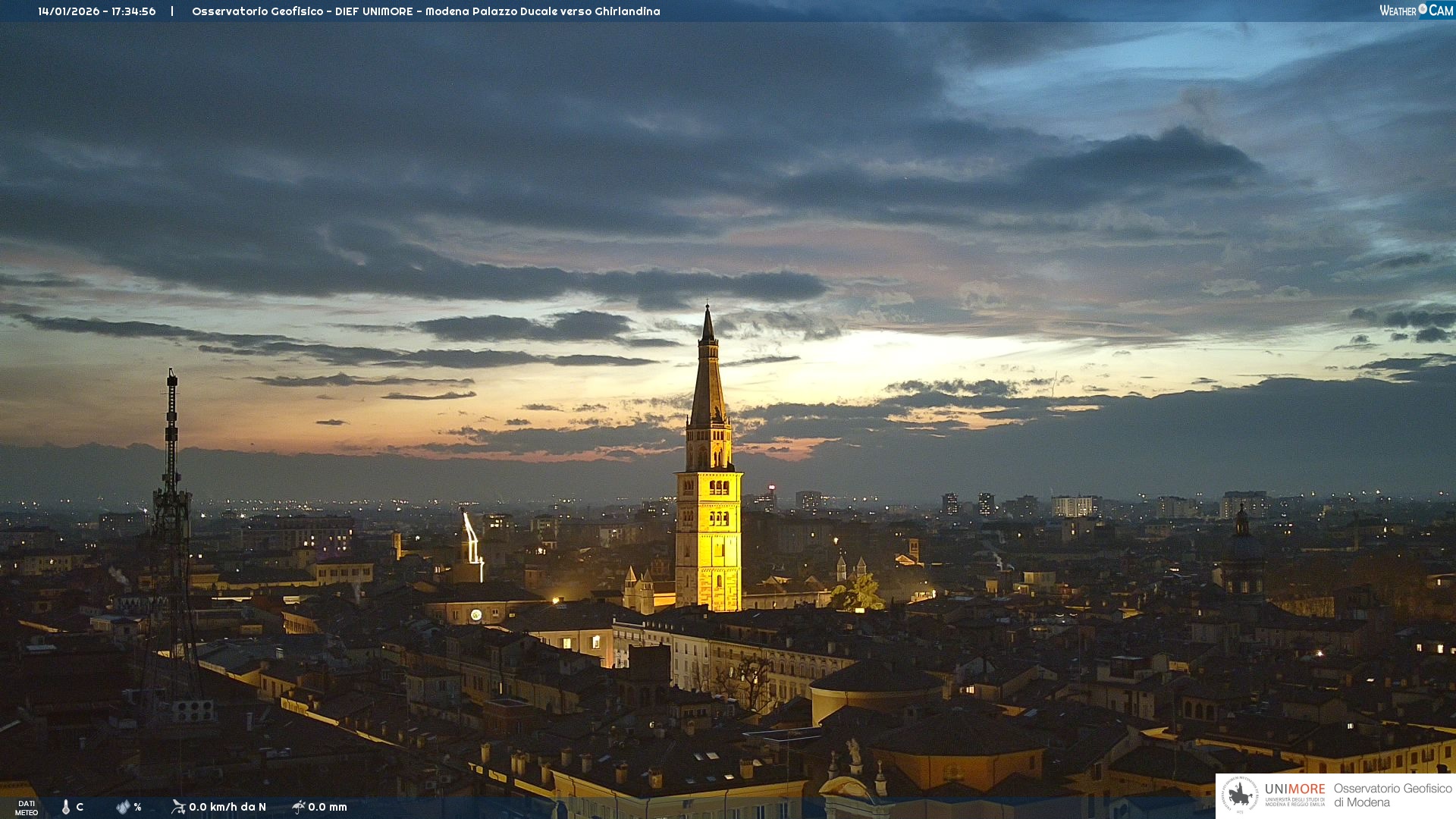Click Osservatorio Geofisico di Modena logo text
Screen dimensions: 1456x819
pyautogui.click(x=1392, y=795)
